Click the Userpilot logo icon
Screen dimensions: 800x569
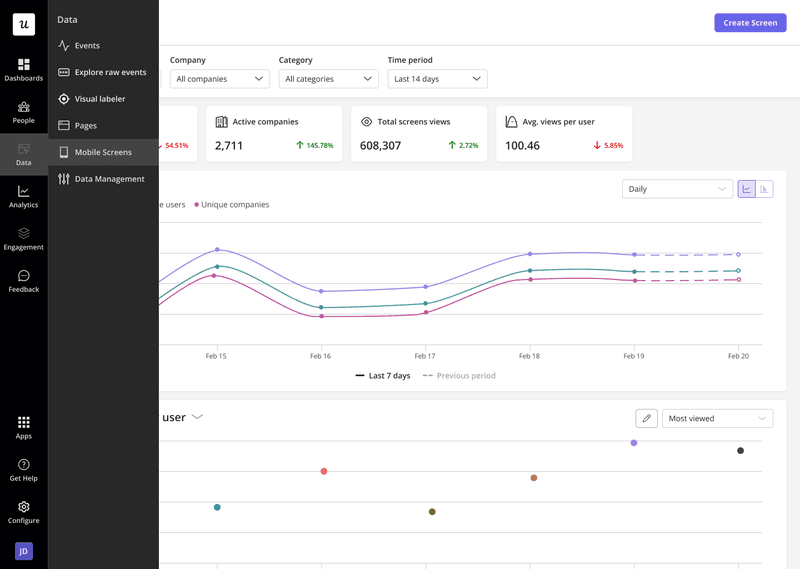click(x=24, y=25)
